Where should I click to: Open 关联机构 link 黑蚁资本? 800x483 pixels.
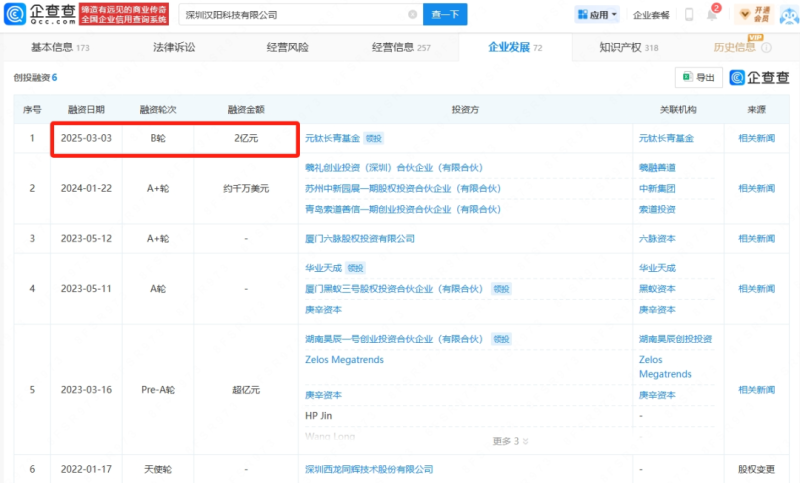[657, 289]
